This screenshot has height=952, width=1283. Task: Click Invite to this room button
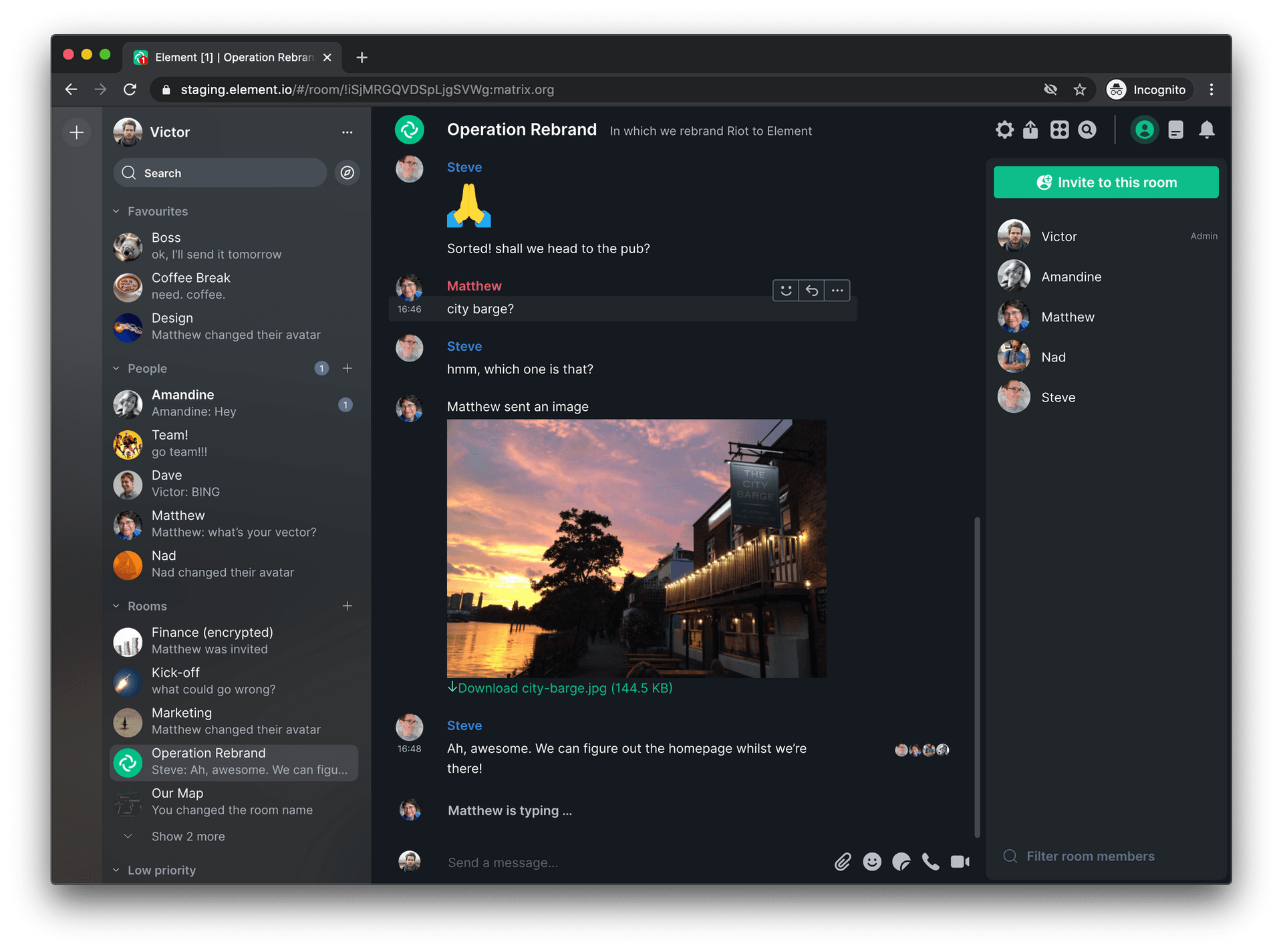coord(1106,182)
